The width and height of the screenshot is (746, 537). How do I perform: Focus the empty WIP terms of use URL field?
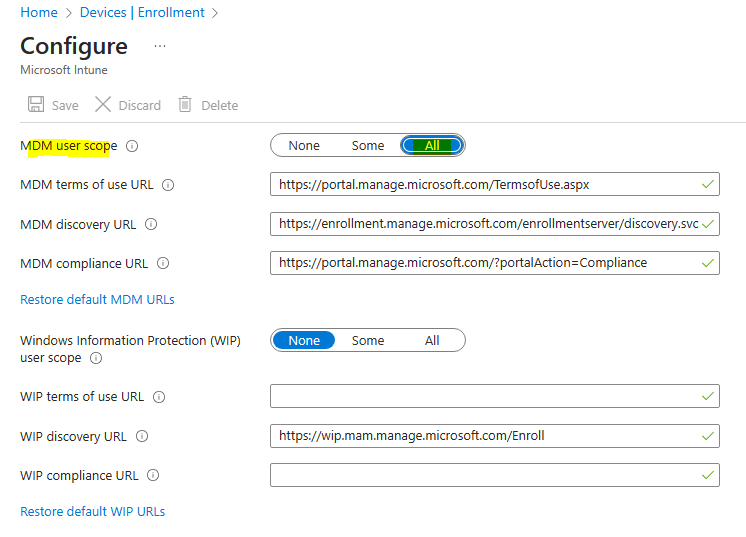coord(495,396)
